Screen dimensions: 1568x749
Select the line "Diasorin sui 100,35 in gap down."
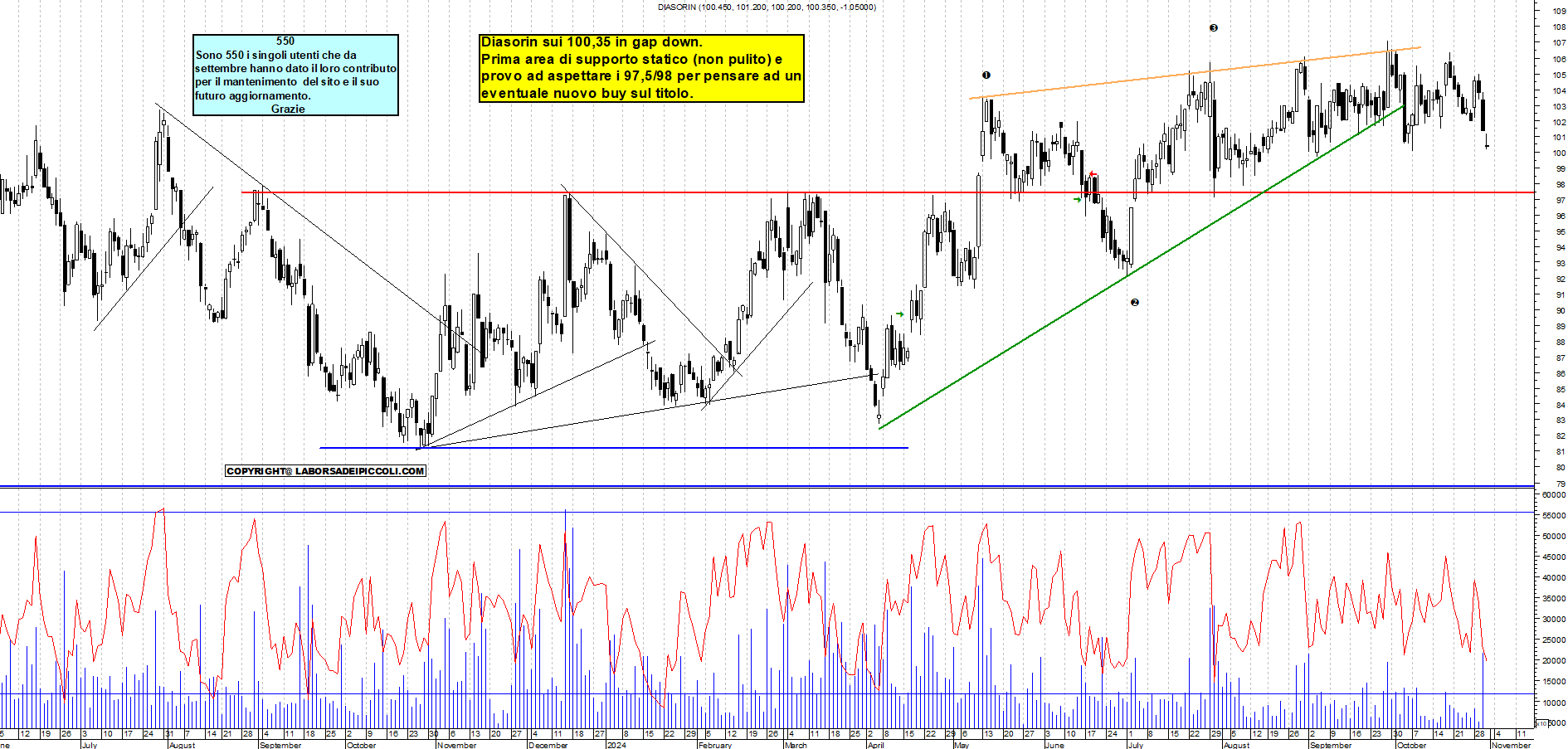[592, 42]
